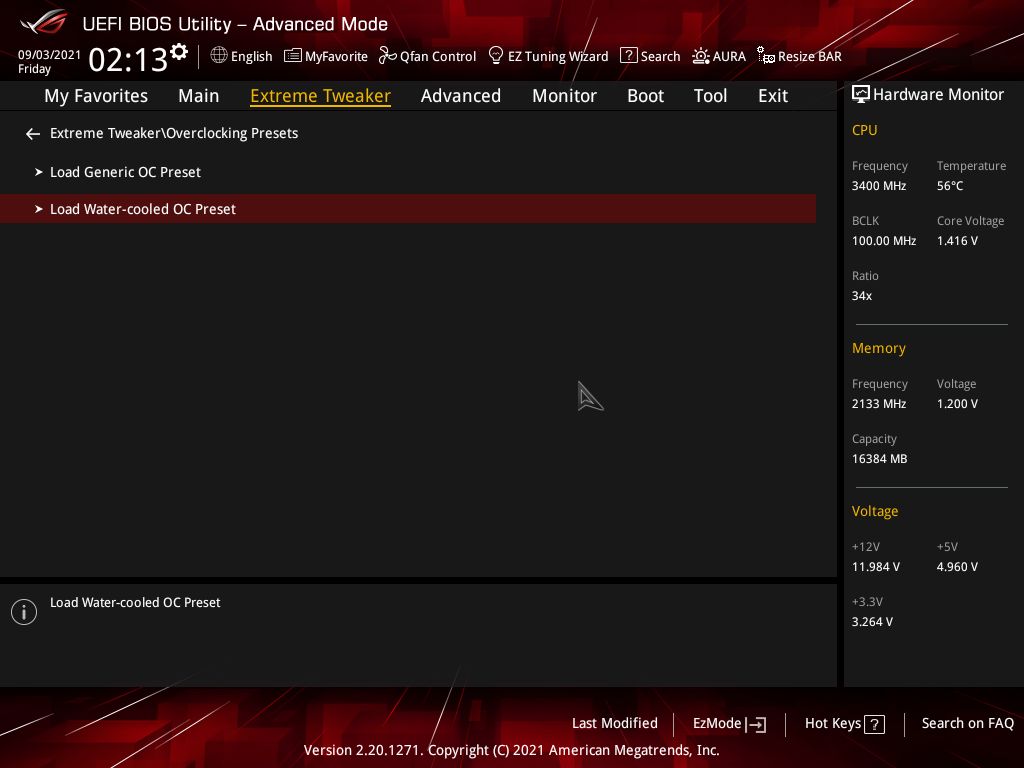Click EZ Tuning Wizard label

(558, 56)
